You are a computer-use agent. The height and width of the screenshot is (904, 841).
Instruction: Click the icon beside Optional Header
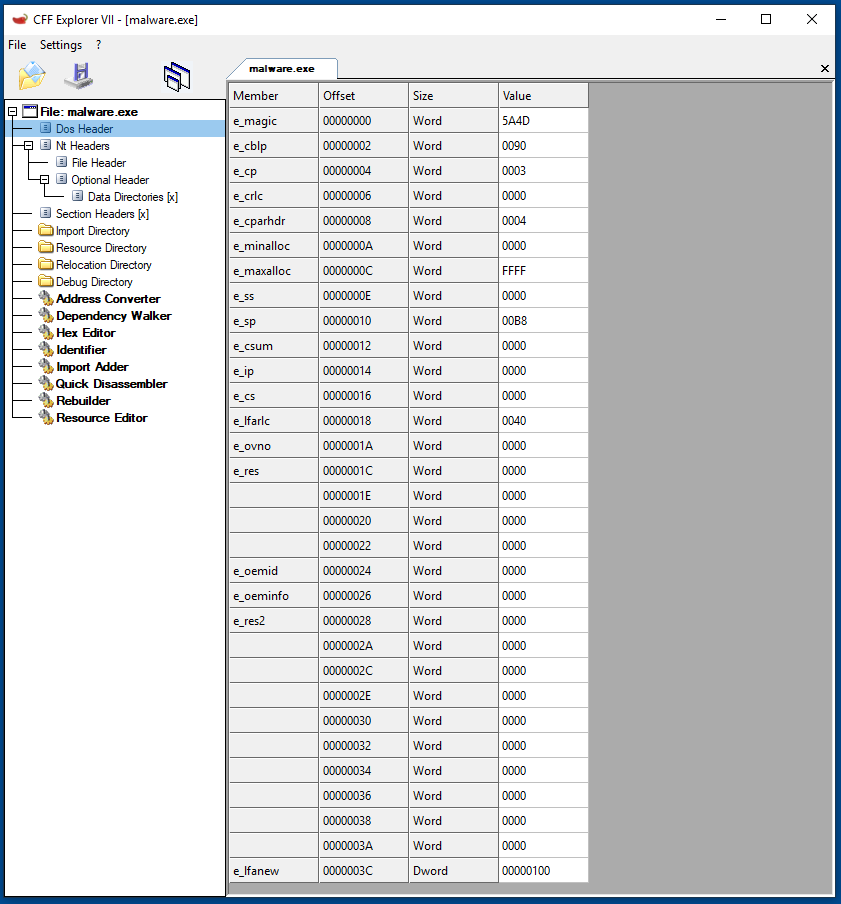coord(62,179)
